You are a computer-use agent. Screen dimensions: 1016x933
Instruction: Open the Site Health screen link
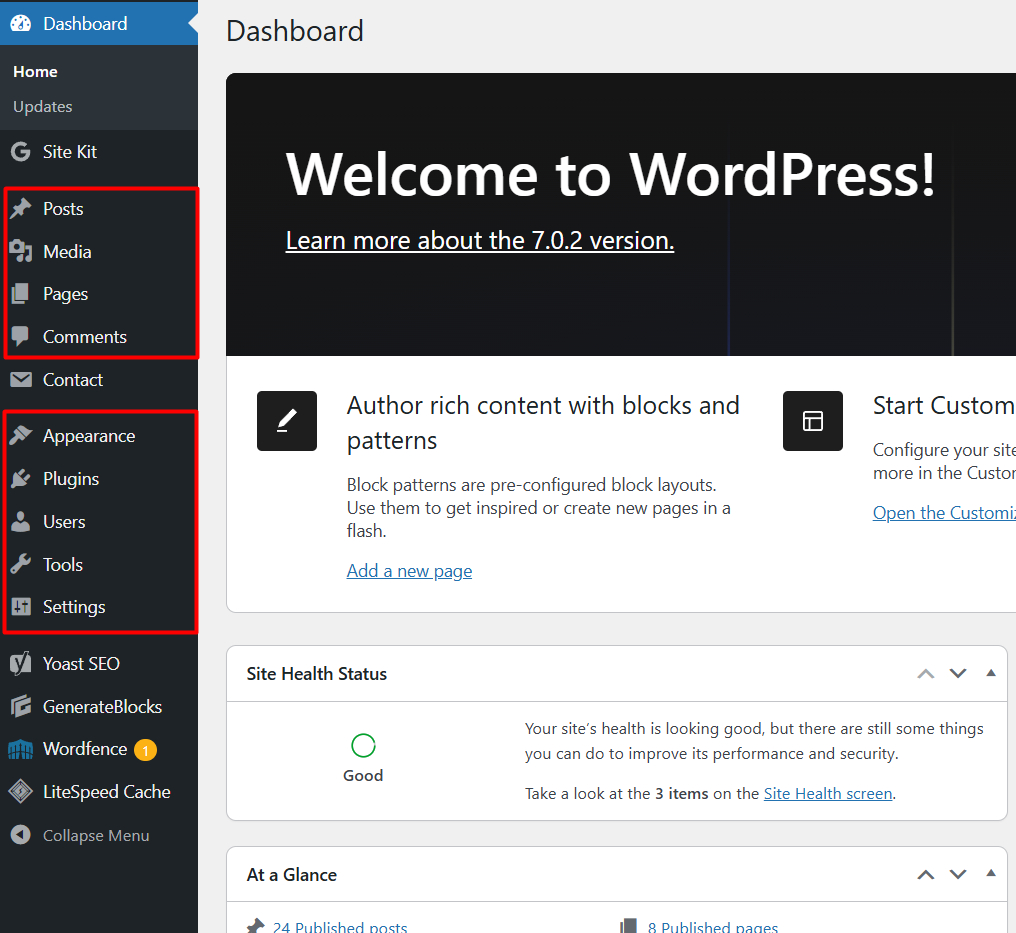(x=827, y=794)
